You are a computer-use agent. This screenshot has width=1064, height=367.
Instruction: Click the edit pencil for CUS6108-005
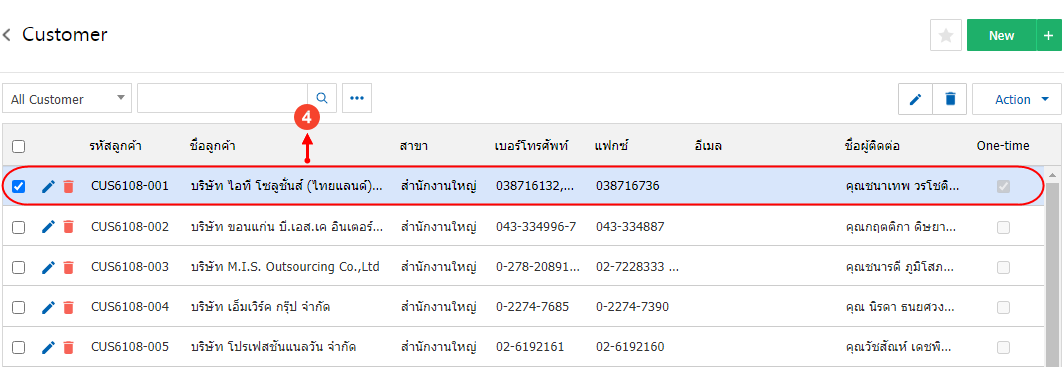48,347
